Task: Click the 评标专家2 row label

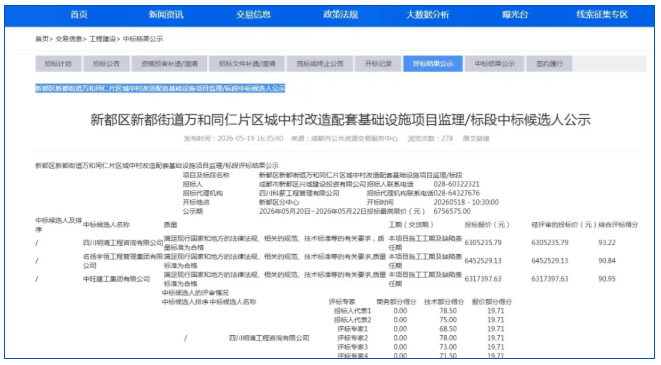Action: click(352, 338)
